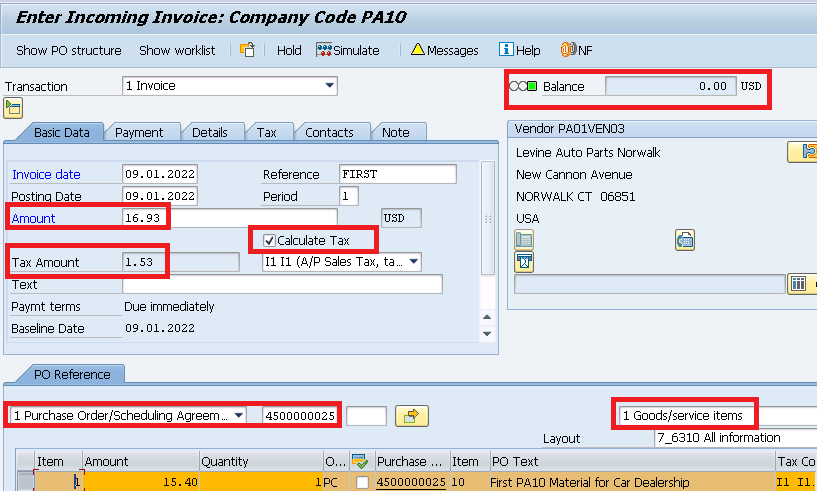Open the Transaction dropdown showing 1 Invoice
817x491 pixels.
click(x=330, y=86)
